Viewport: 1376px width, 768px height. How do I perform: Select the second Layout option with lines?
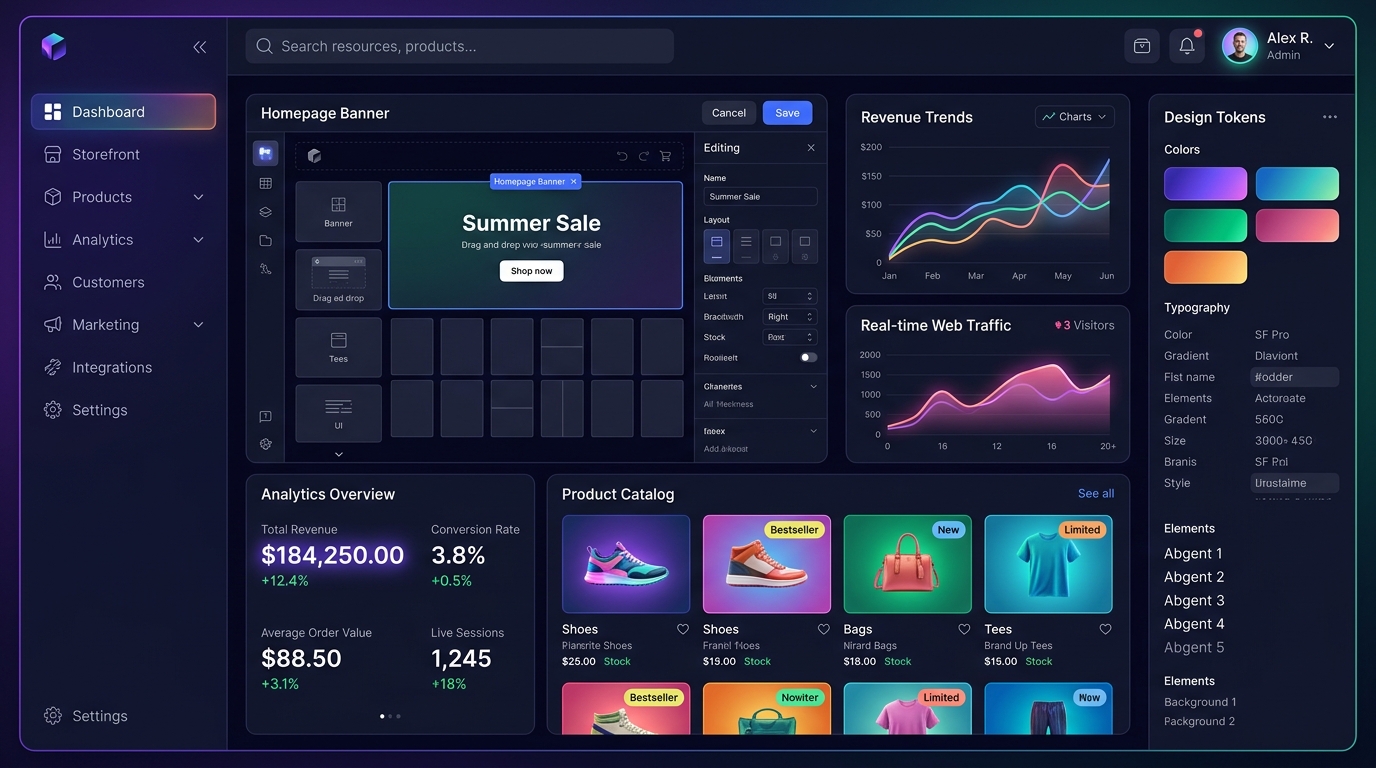[746, 246]
